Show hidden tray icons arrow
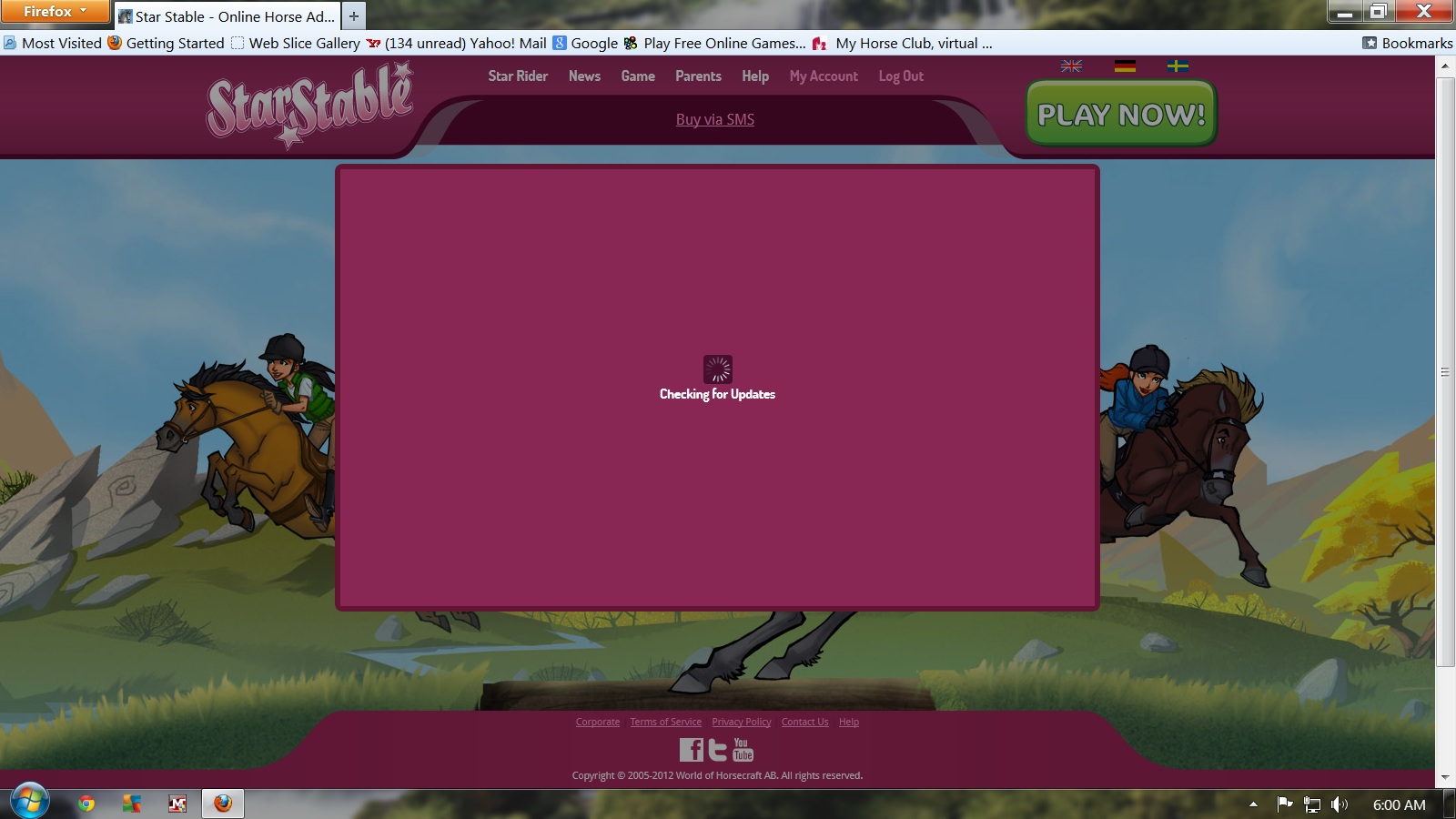 pyautogui.click(x=1253, y=804)
